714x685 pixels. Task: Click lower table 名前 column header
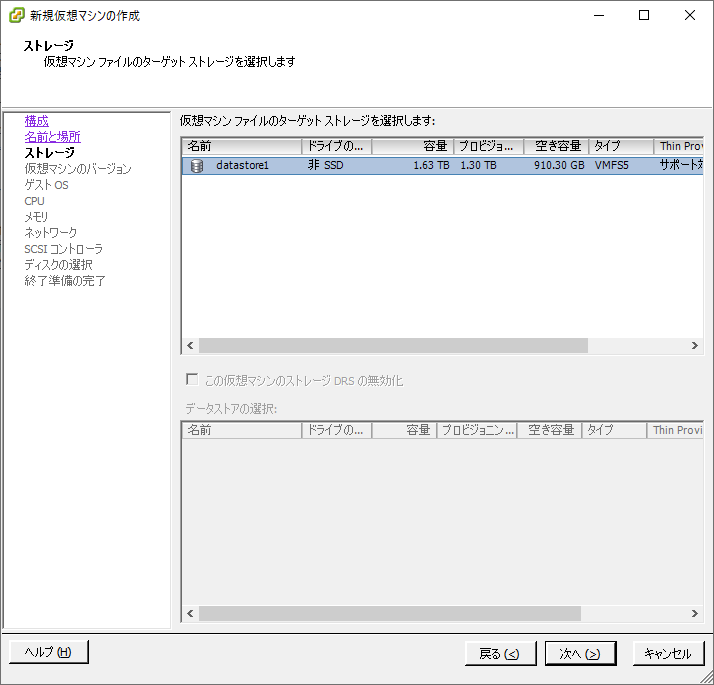[242, 430]
